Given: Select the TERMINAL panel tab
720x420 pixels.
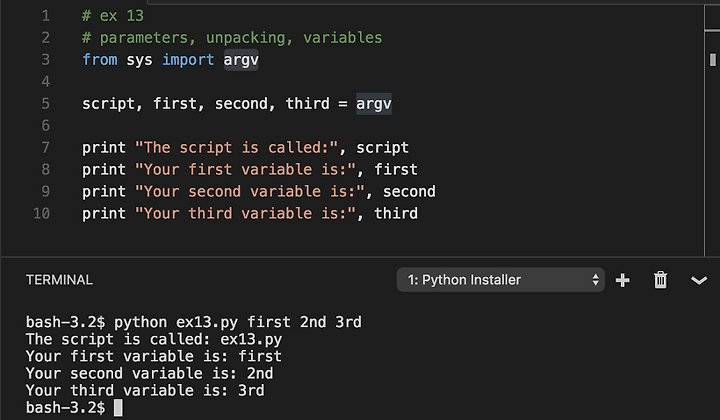Looking at the screenshot, I should pos(59,280).
